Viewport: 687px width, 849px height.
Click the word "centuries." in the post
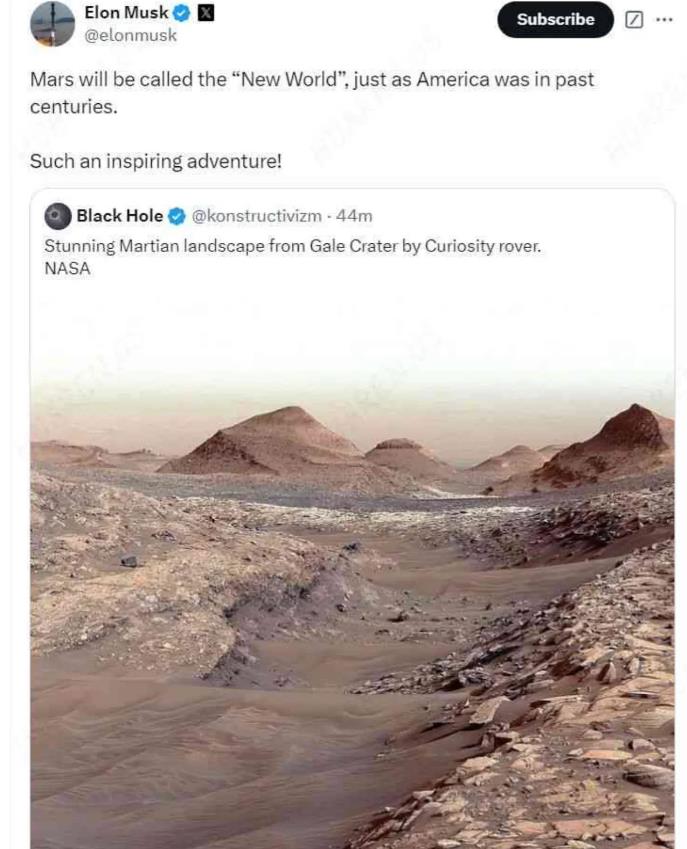(x=73, y=106)
